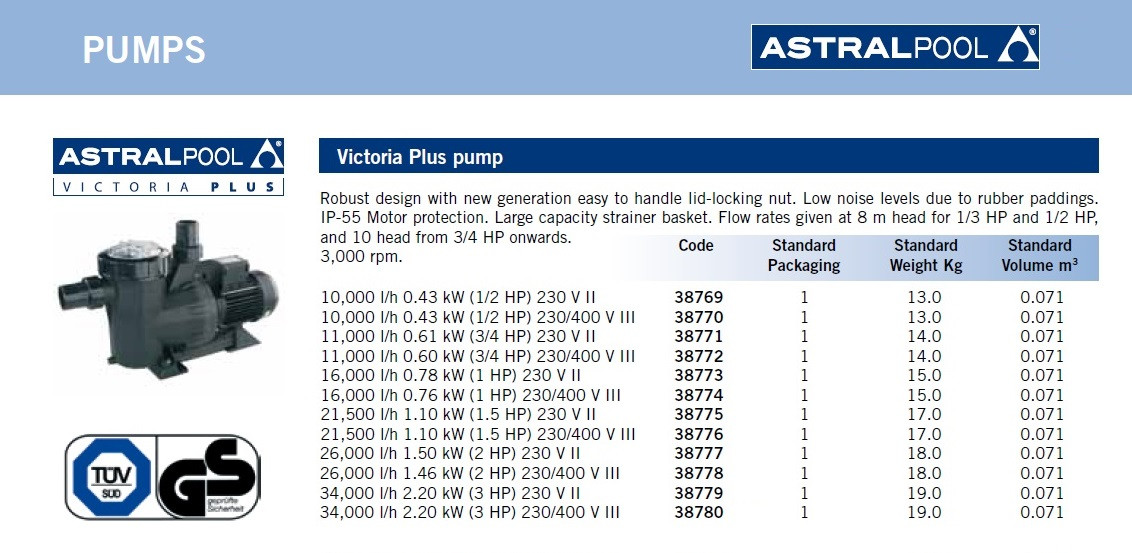Click the 18.0 weight value for code 38777
1132x553 pixels.
point(923,454)
